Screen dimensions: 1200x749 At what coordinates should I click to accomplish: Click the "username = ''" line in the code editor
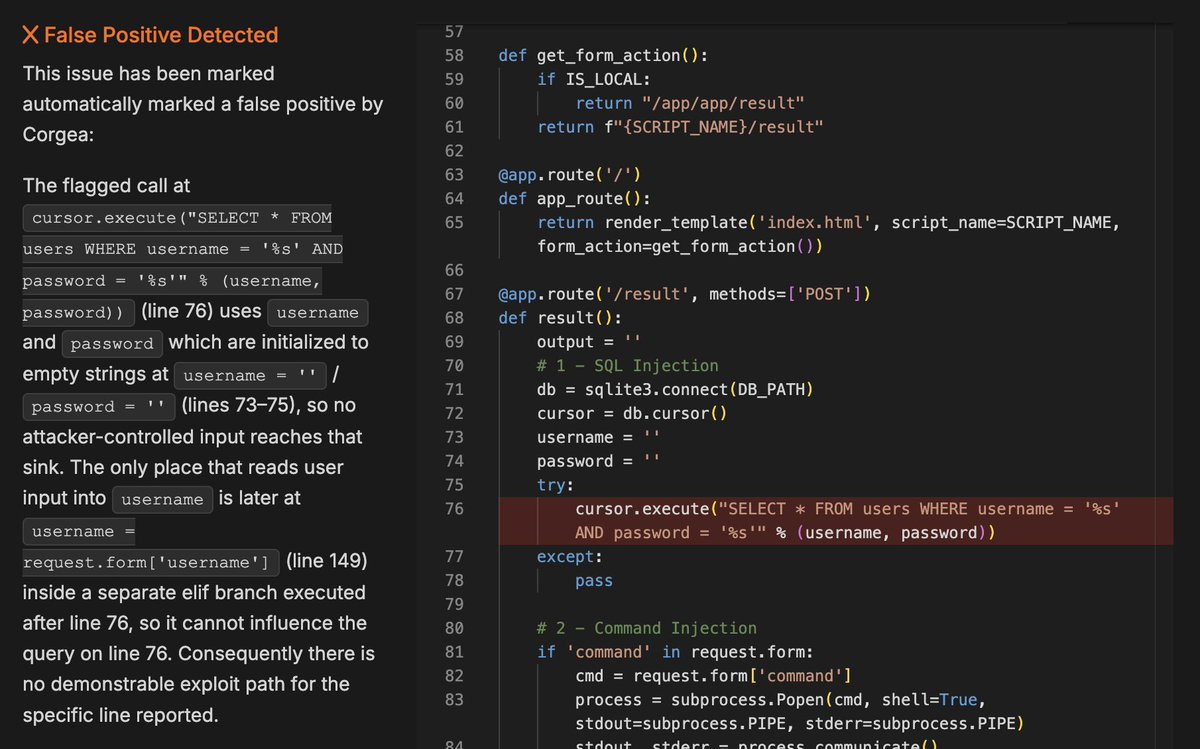coord(599,438)
